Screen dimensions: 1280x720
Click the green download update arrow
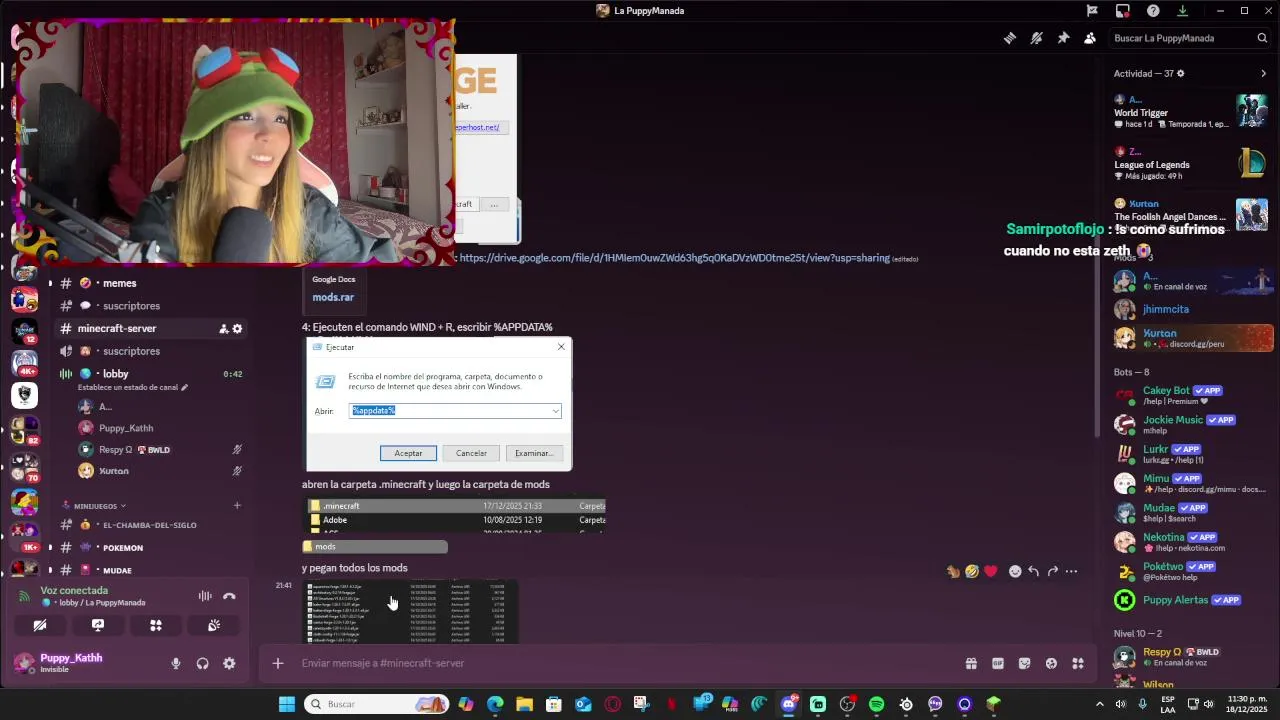pyautogui.click(x=1182, y=11)
